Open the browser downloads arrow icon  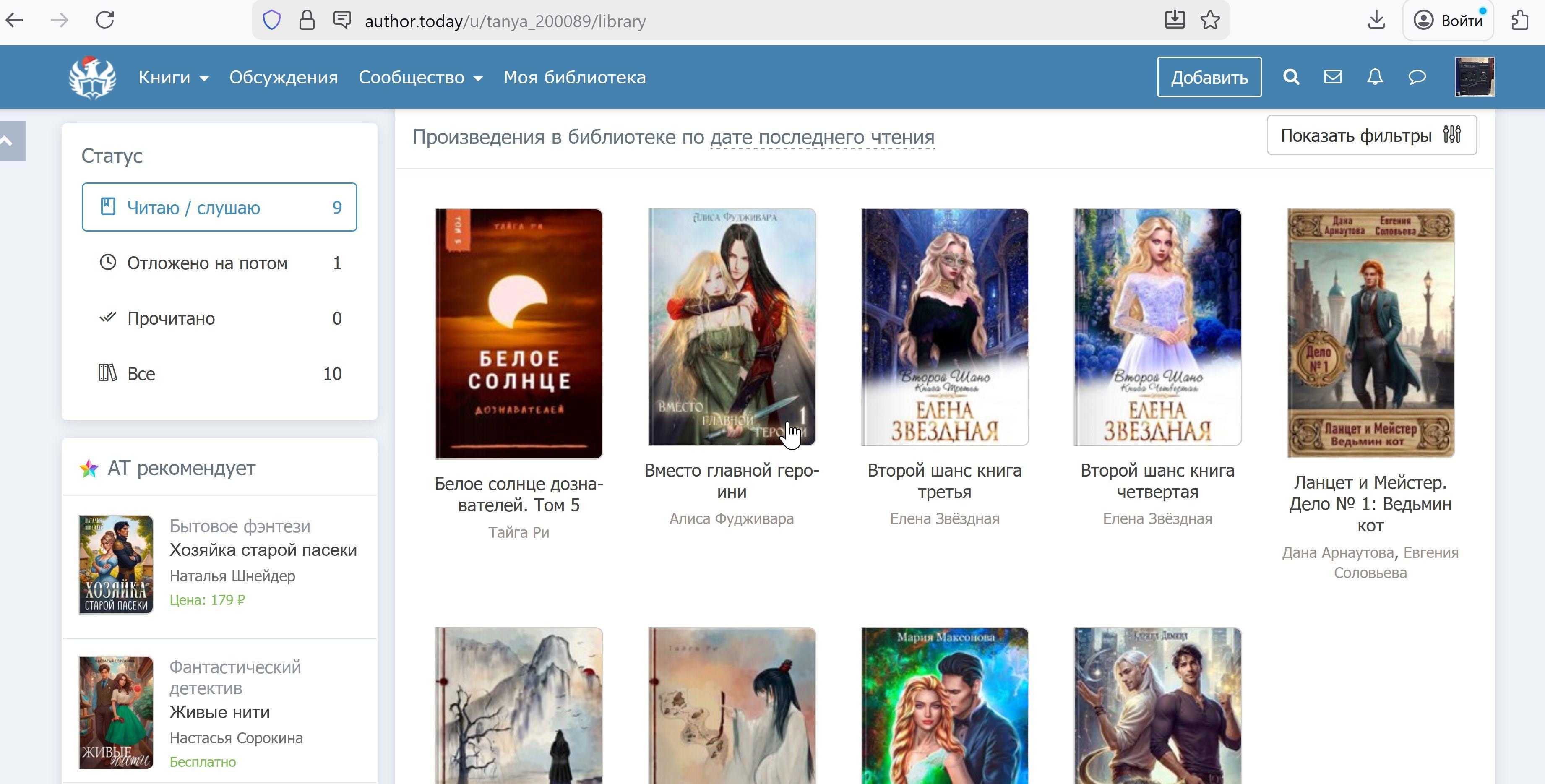coord(1376,21)
